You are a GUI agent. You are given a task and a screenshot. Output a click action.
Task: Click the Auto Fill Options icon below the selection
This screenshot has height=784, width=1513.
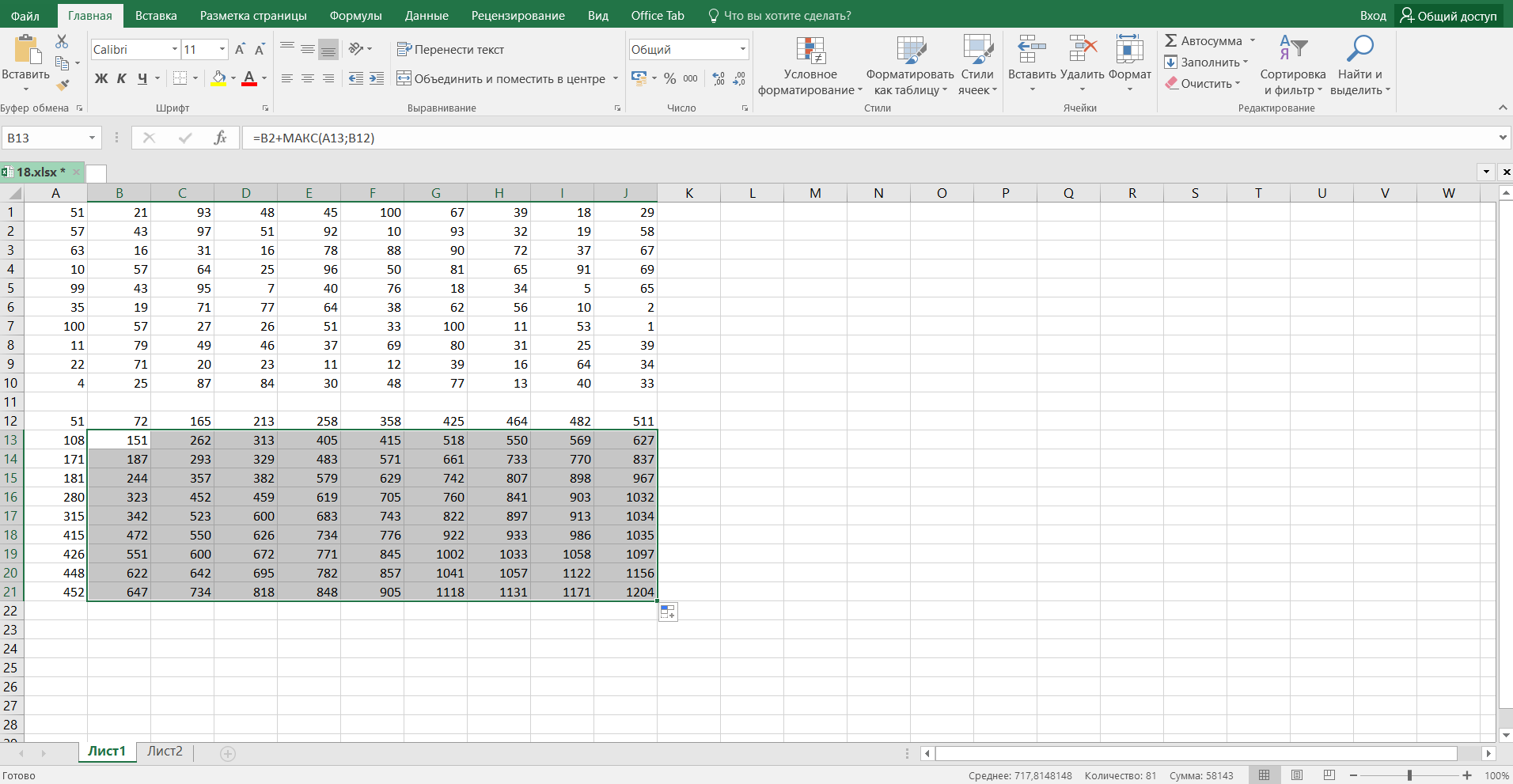point(668,612)
